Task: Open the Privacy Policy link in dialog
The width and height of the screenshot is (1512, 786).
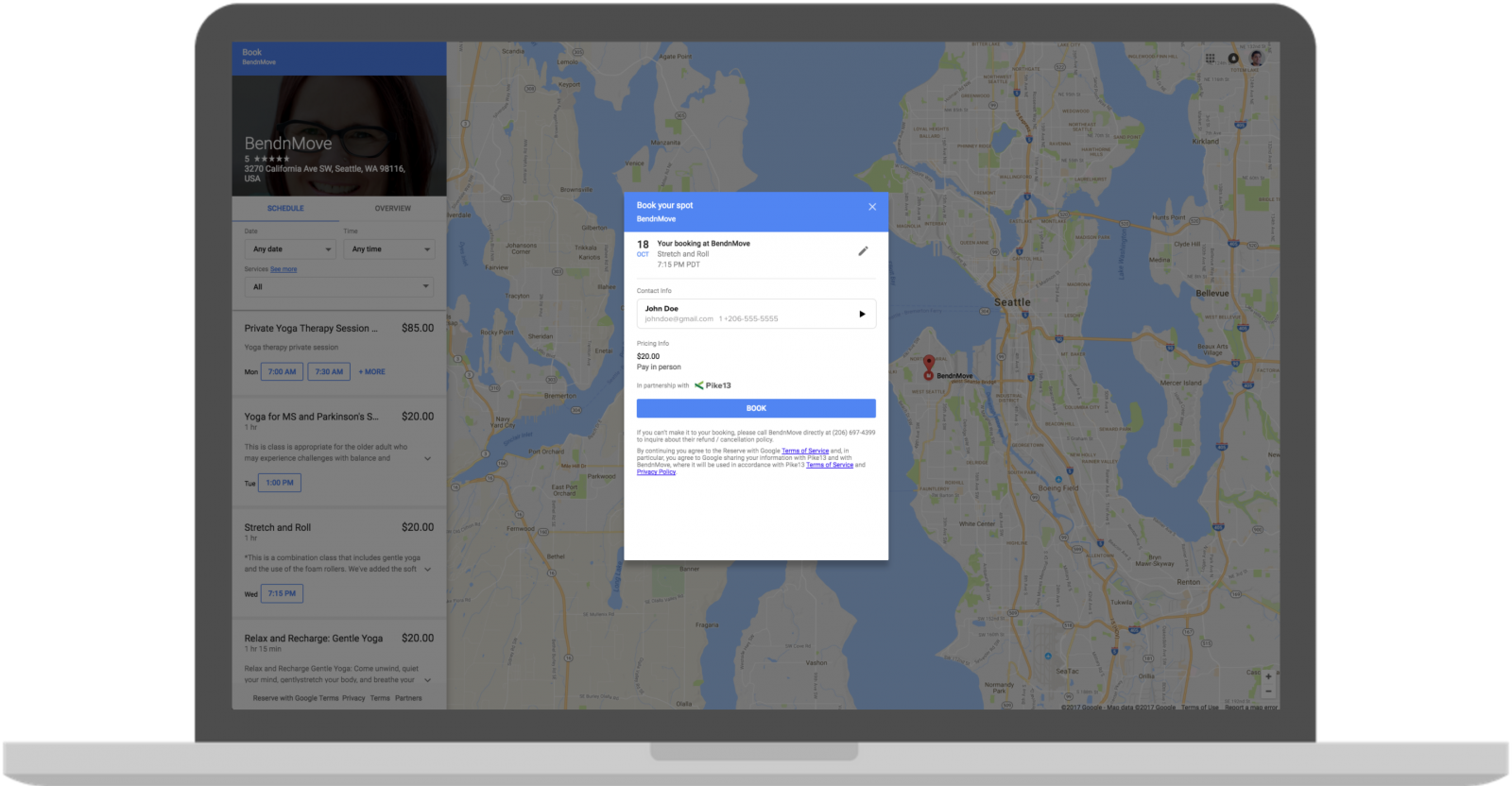Action: coord(656,472)
